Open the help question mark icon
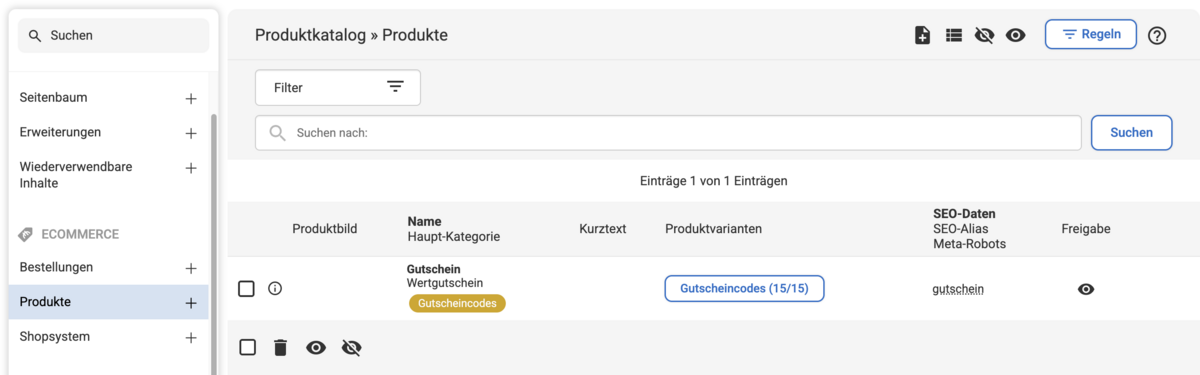 [1157, 35]
